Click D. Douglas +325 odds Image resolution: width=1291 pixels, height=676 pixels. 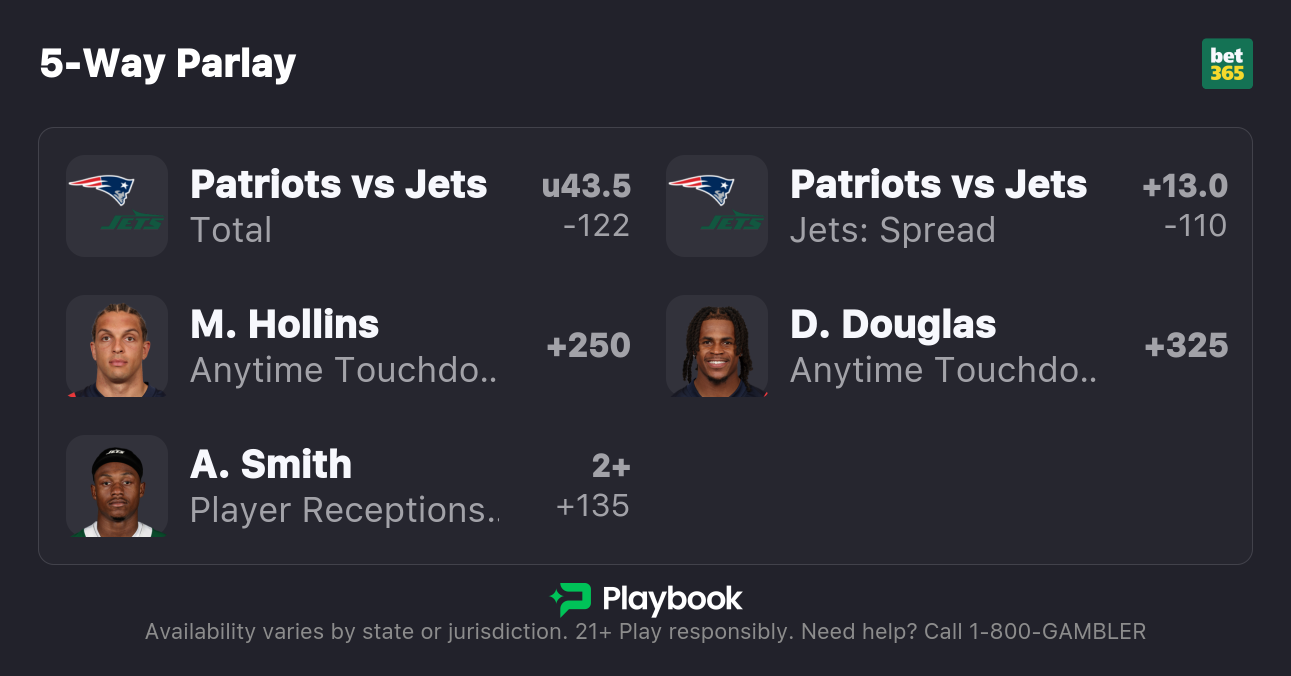(1186, 346)
